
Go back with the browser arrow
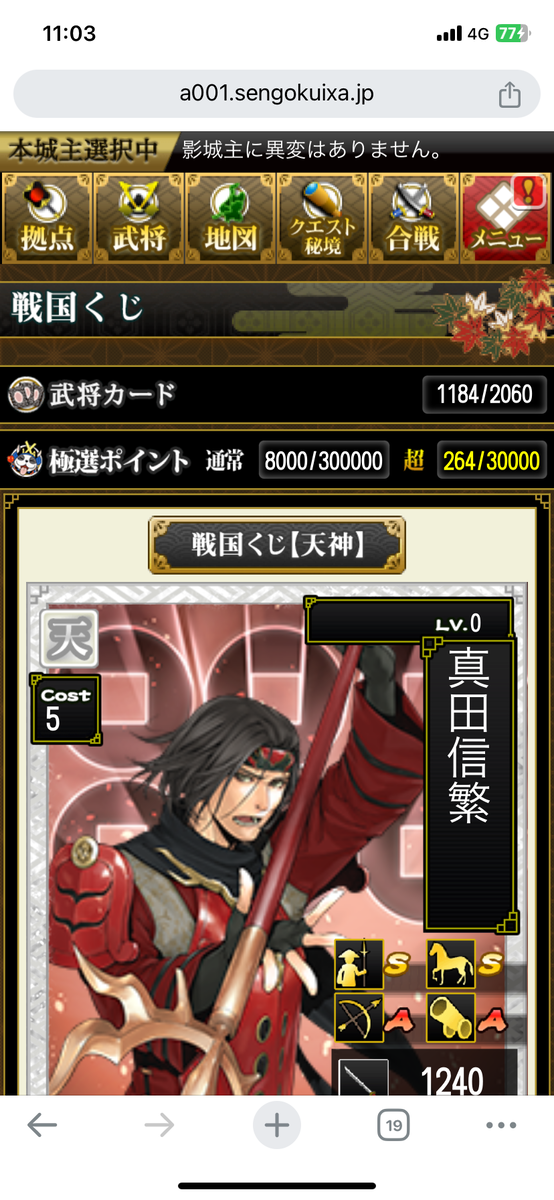click(x=42, y=1125)
